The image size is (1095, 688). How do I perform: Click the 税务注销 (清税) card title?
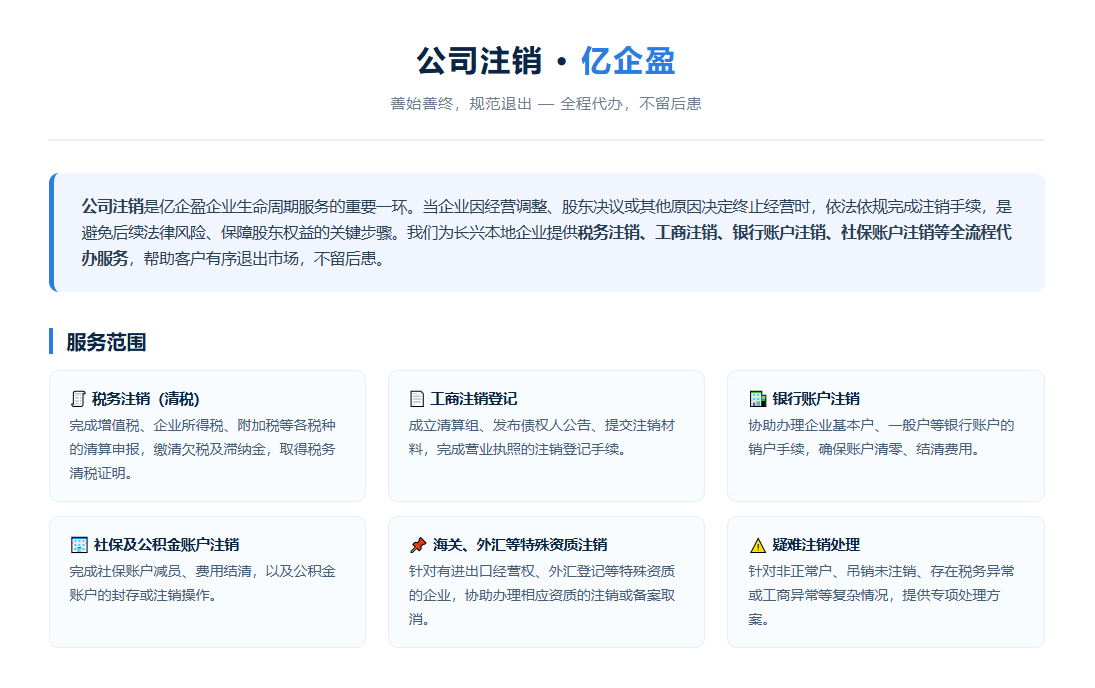145,399
